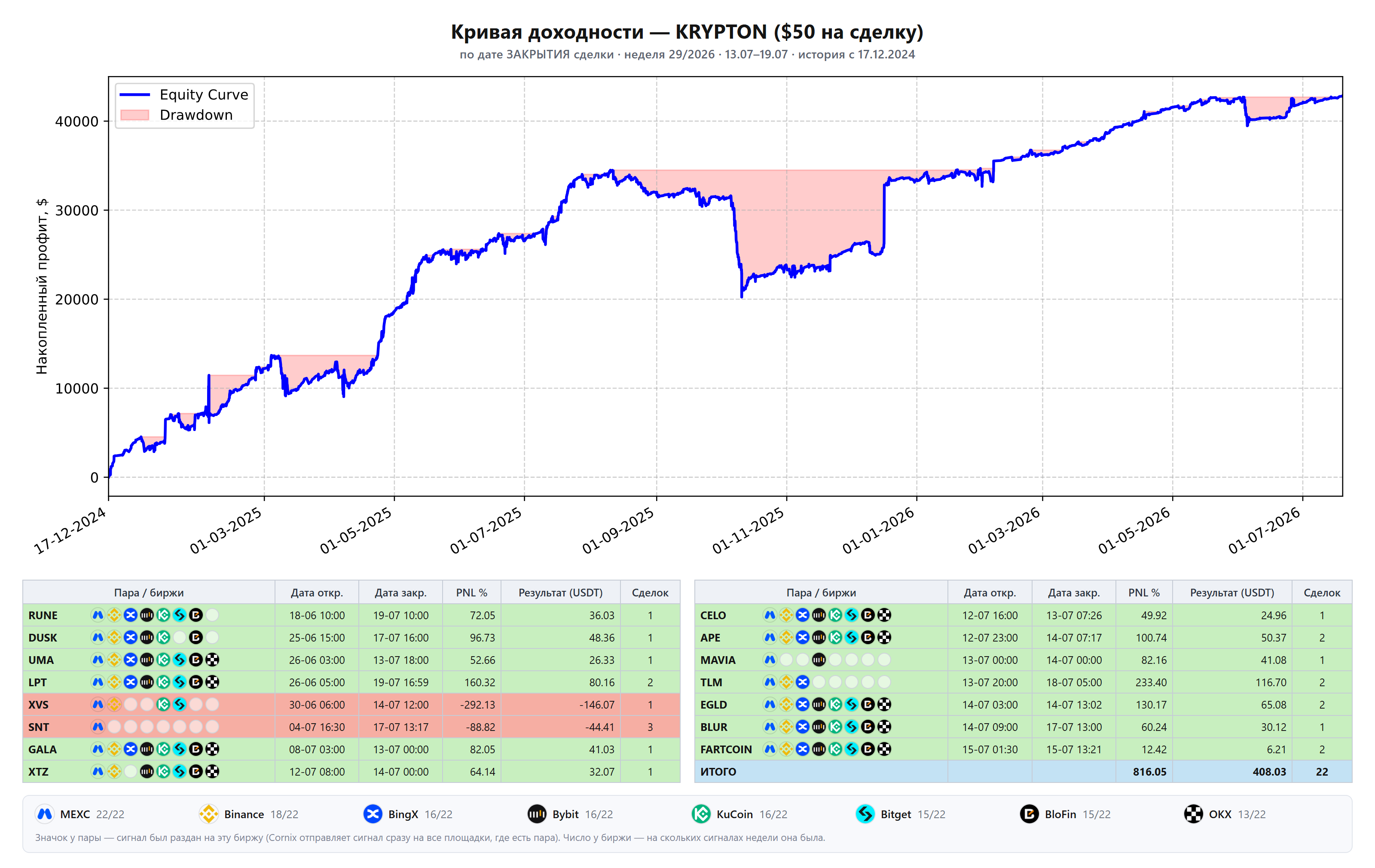Click the 01-11-2025 date tick label
This screenshot has width=1375, height=868.
748,531
